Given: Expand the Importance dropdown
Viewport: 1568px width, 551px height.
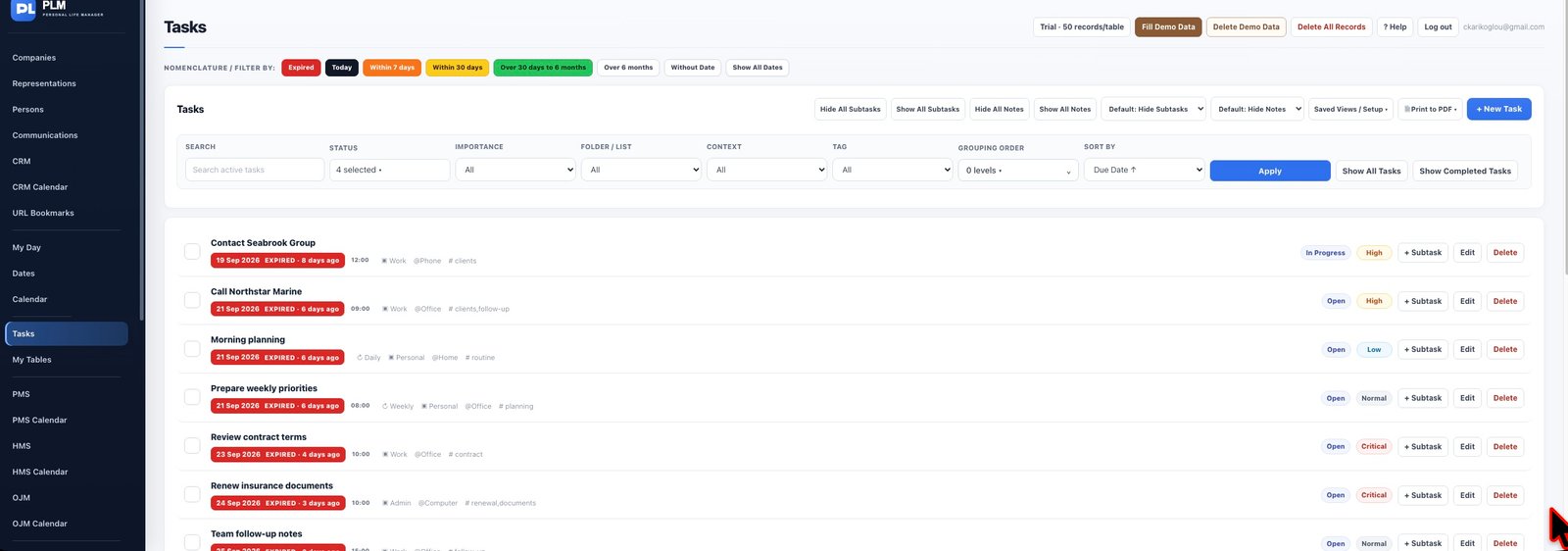Looking at the screenshot, I should [515, 170].
